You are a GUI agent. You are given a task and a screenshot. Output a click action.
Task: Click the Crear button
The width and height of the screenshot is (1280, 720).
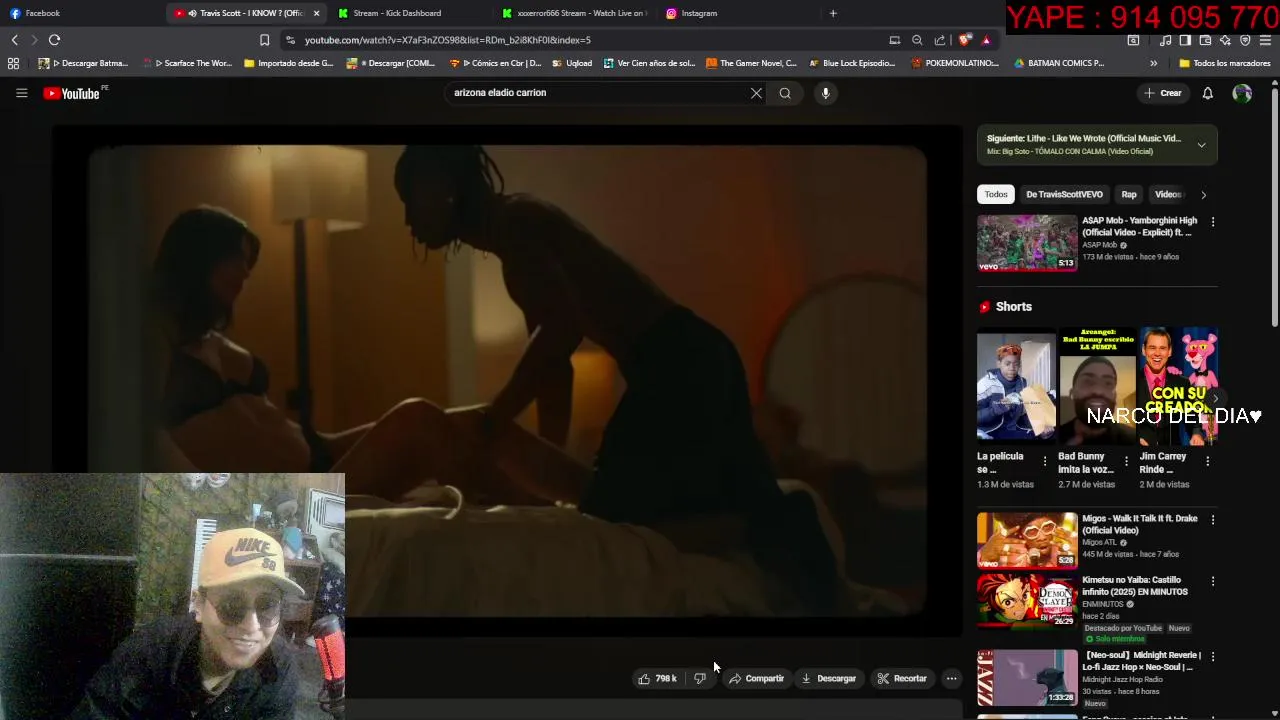1163,93
